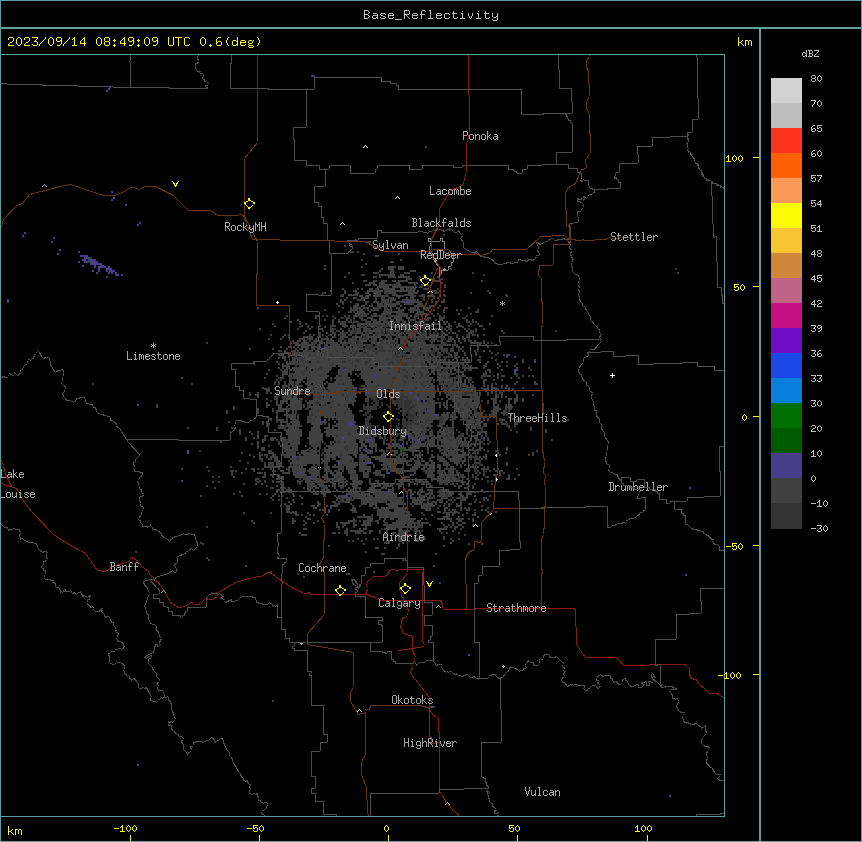862x842 pixels.
Task: Click the 100 tick on the right axis
Action: point(734,158)
